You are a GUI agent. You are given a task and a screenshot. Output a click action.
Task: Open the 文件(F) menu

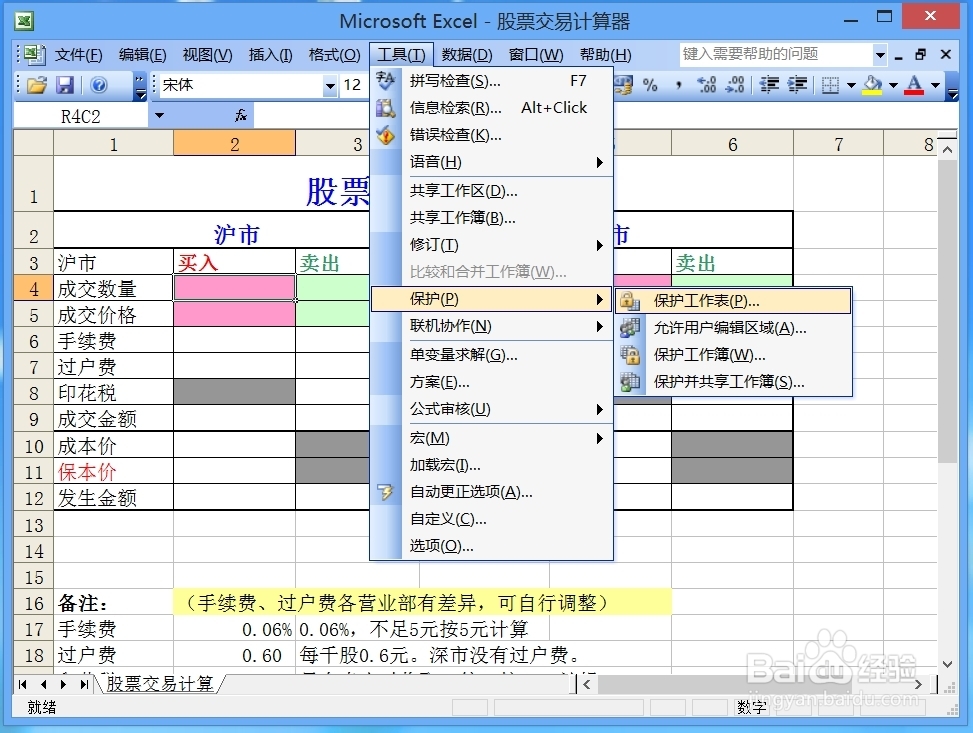point(79,55)
